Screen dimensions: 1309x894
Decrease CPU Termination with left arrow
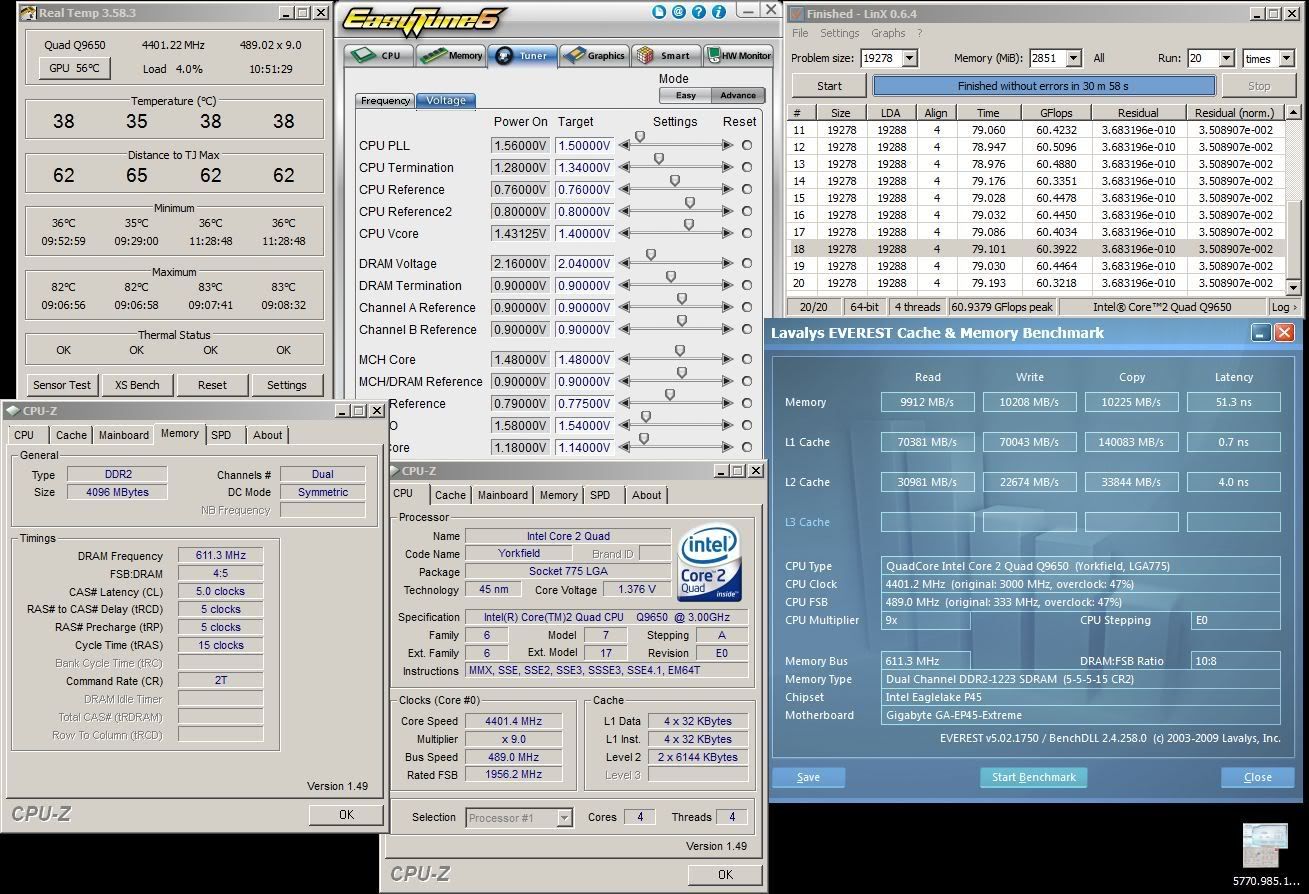click(625, 168)
